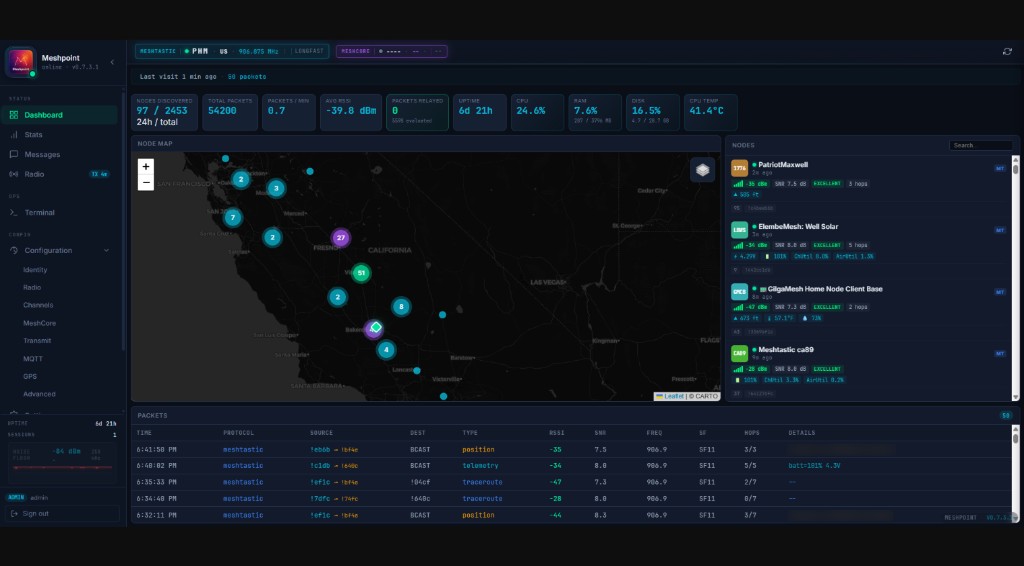The height and width of the screenshot is (566, 1024).
Task: Click the telemetry type in 6:40:02 PM row
Action: [x=480, y=466]
